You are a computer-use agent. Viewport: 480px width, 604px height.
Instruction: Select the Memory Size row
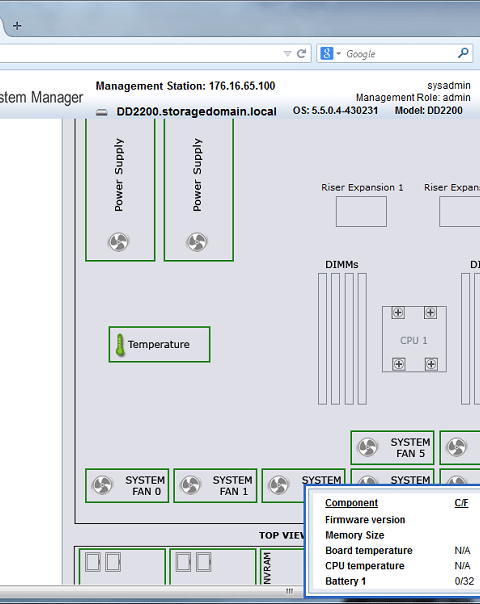click(401, 535)
